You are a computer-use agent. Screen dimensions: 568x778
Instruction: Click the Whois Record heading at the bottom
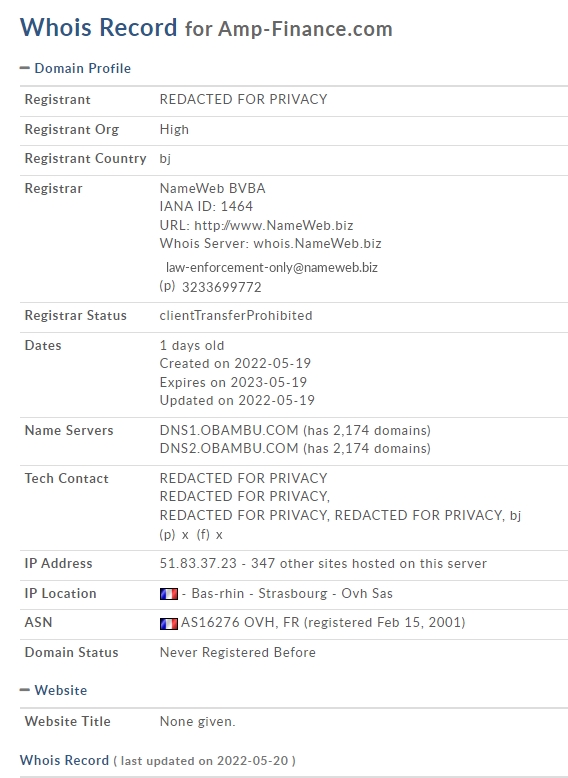coord(64,760)
